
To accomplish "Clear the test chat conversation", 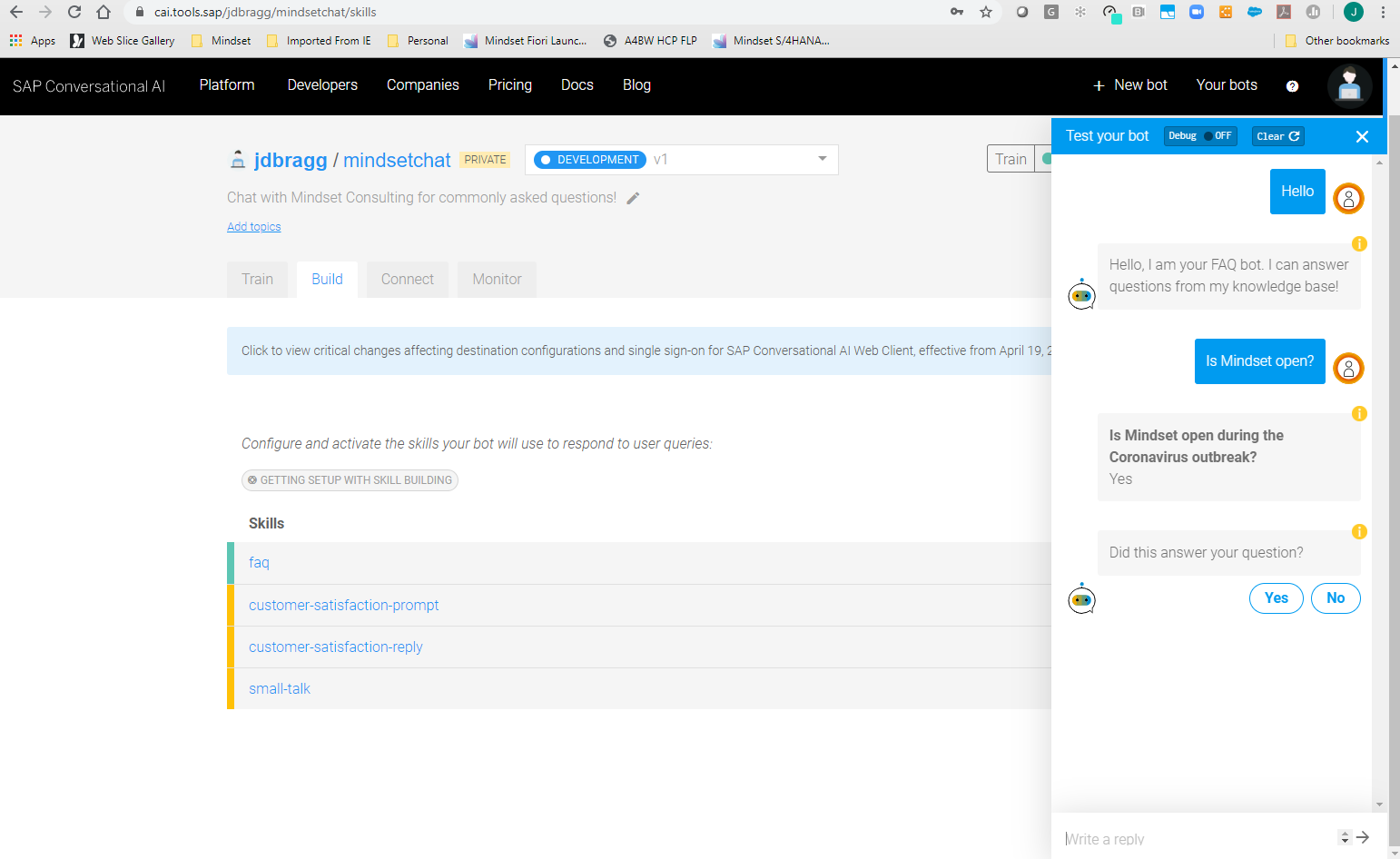I will pos(1278,136).
